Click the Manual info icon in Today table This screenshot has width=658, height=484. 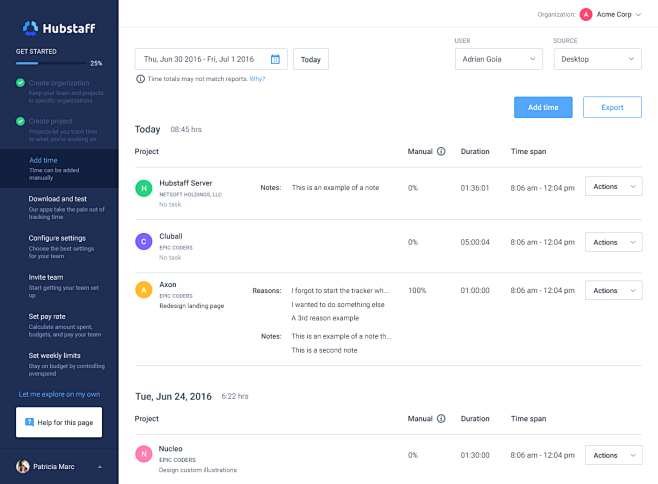click(441, 151)
